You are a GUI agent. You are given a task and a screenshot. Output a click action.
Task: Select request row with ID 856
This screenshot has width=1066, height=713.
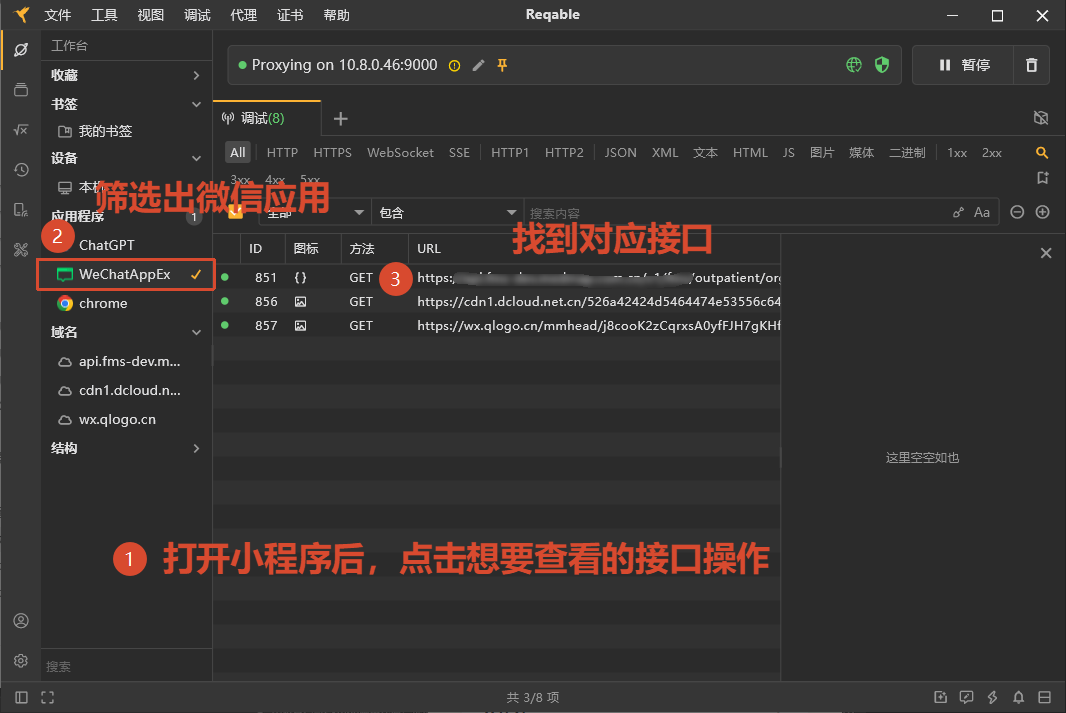point(497,301)
